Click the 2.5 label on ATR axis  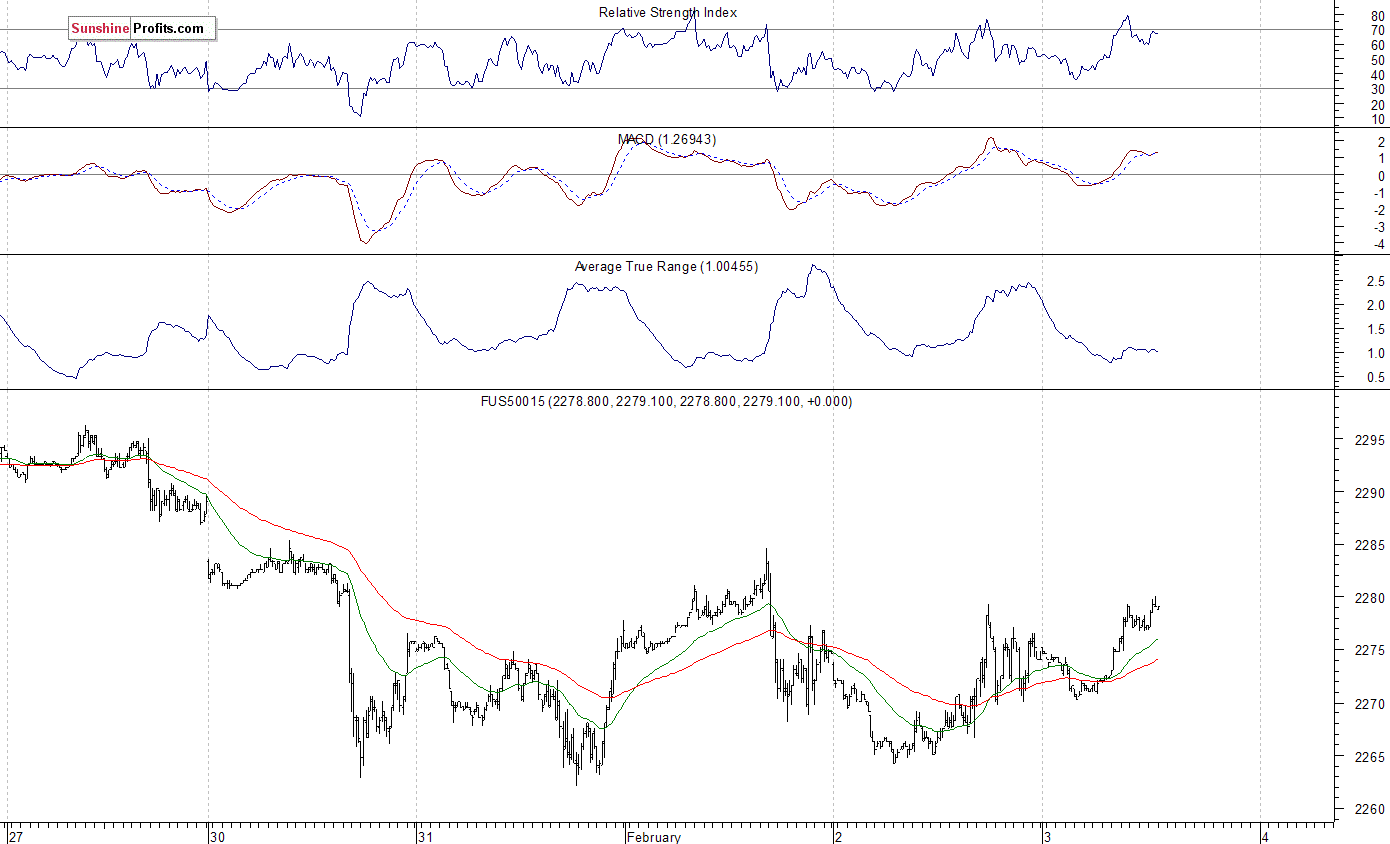(1376, 282)
